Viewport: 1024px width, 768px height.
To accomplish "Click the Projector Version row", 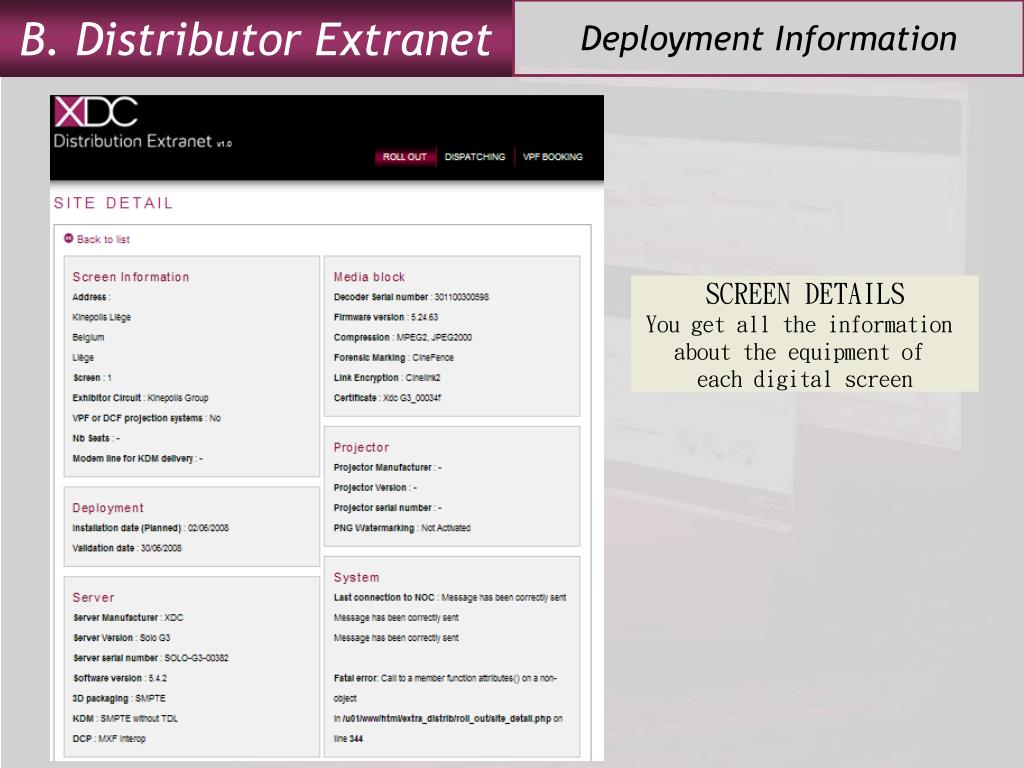I will tap(376, 488).
